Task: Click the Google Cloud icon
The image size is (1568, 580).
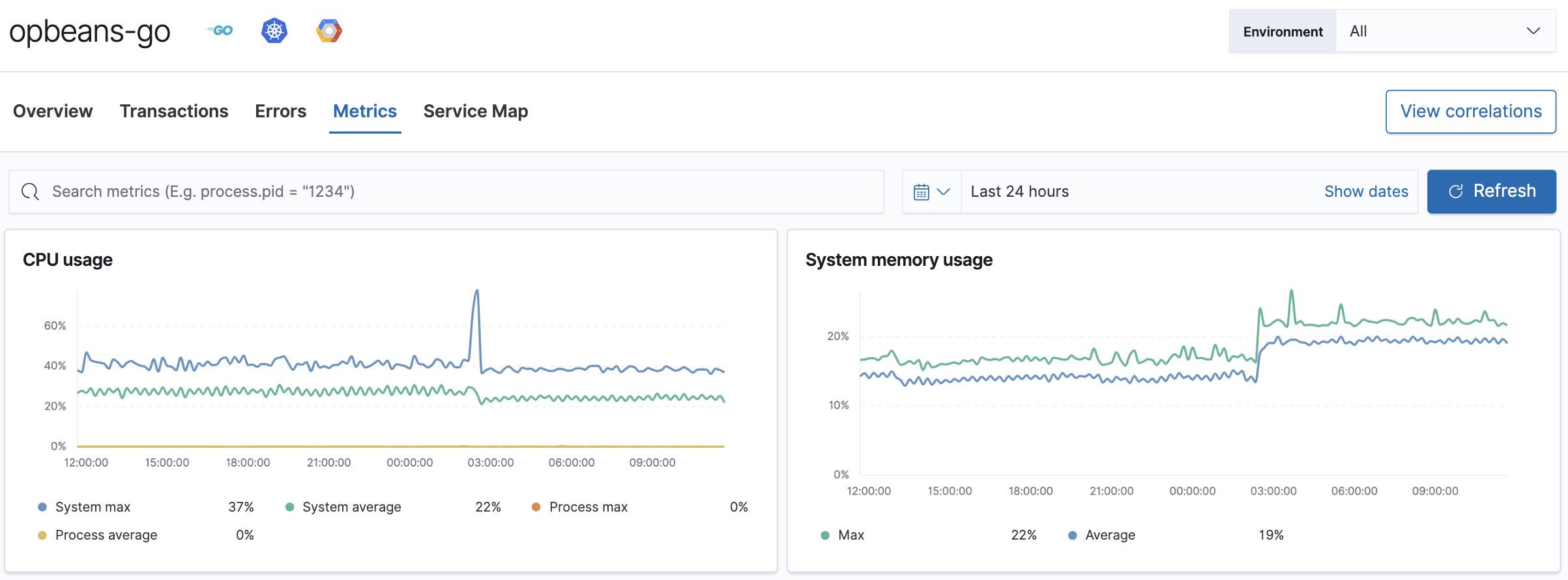Action: click(x=329, y=31)
